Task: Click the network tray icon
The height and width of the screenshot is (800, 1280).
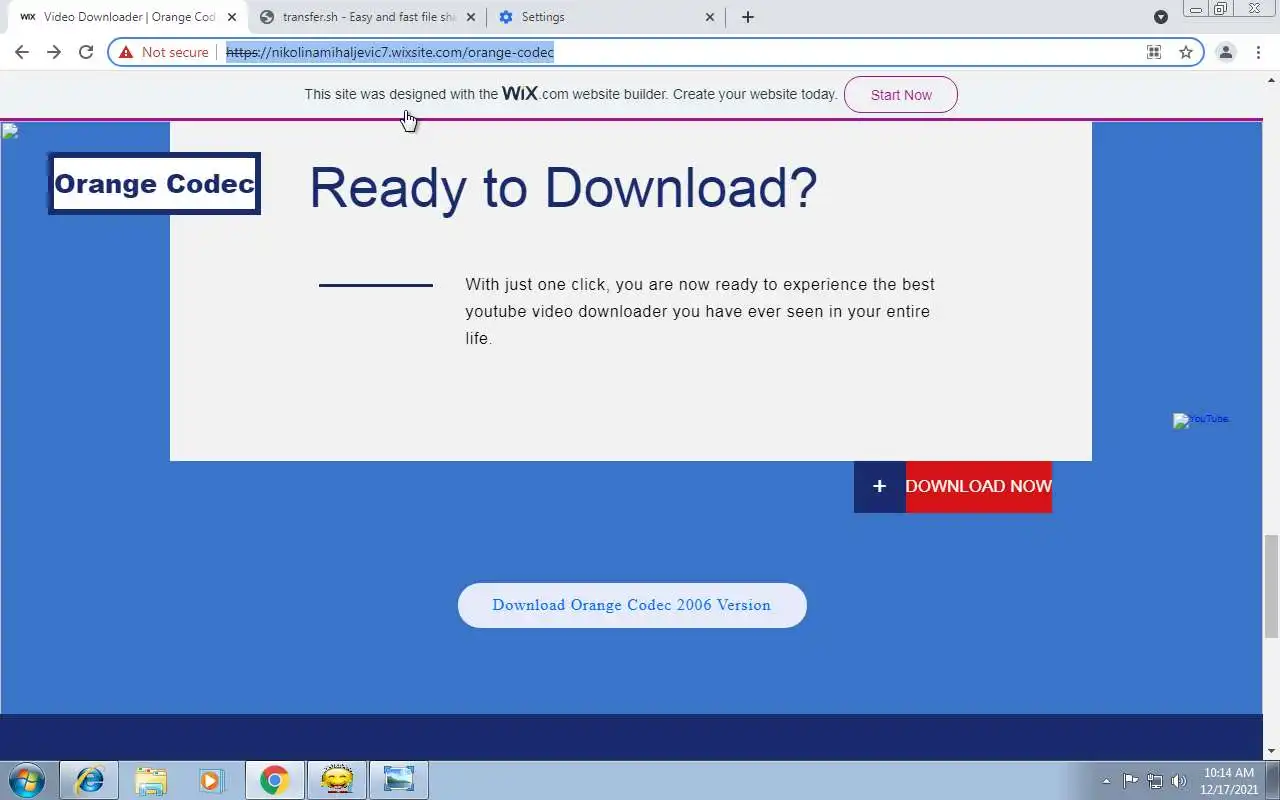Action: pos(1155,781)
